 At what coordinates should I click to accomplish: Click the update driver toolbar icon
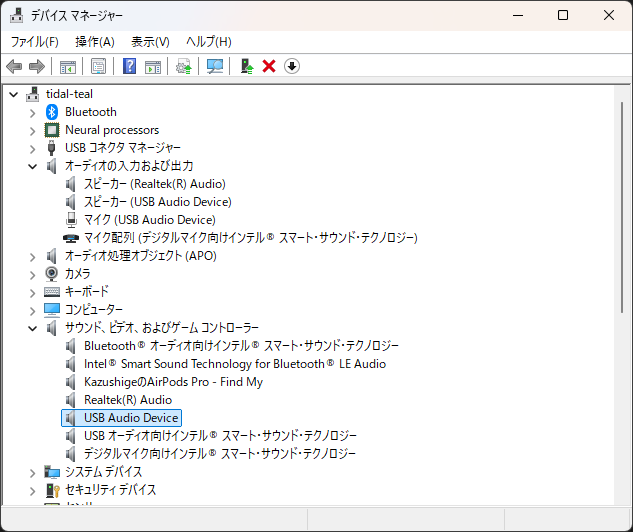coord(247,66)
